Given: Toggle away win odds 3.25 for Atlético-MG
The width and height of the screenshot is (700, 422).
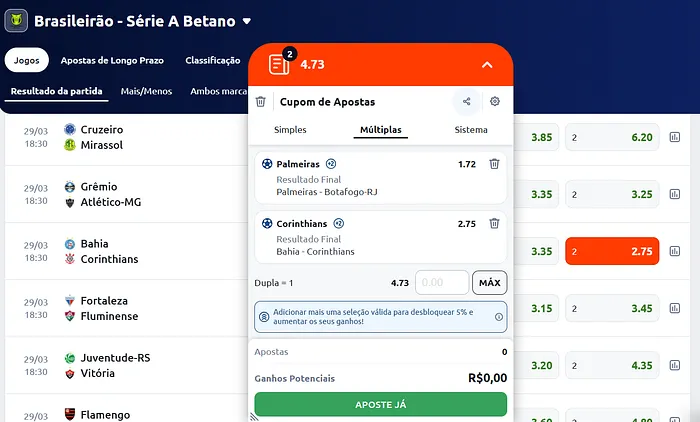Looking at the screenshot, I should pos(612,195).
